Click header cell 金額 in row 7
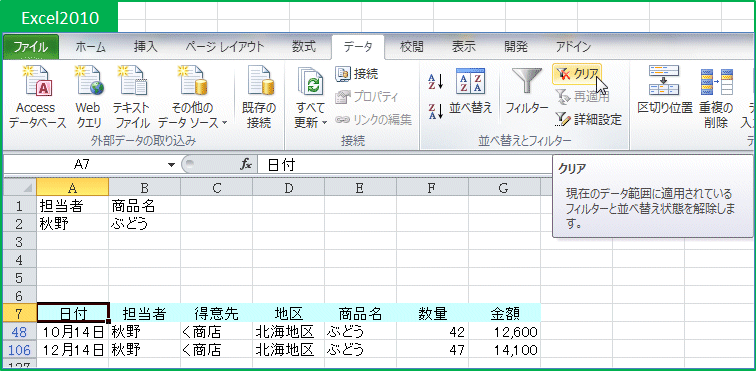756x371 pixels. (x=504, y=313)
